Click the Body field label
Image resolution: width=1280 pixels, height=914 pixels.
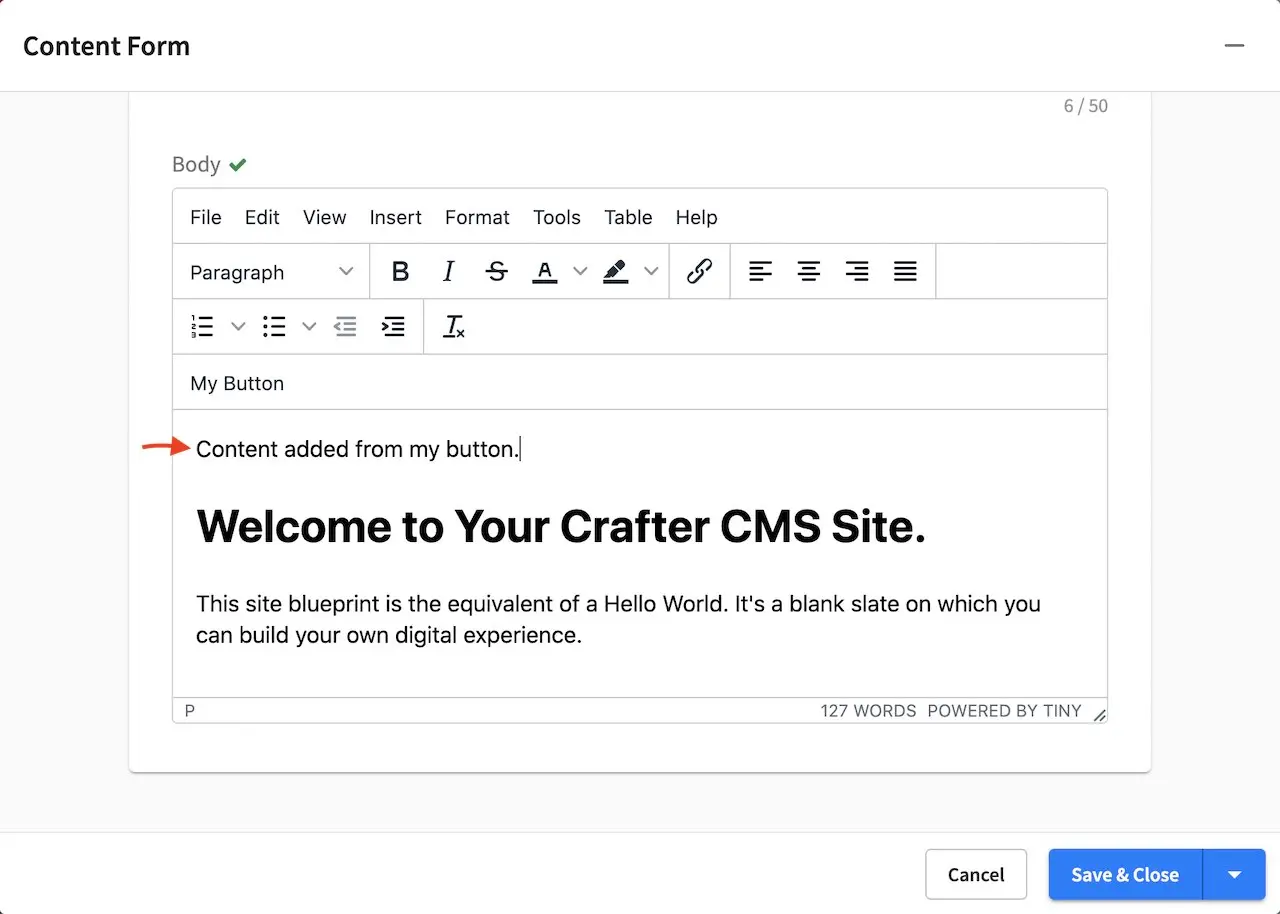click(x=196, y=164)
